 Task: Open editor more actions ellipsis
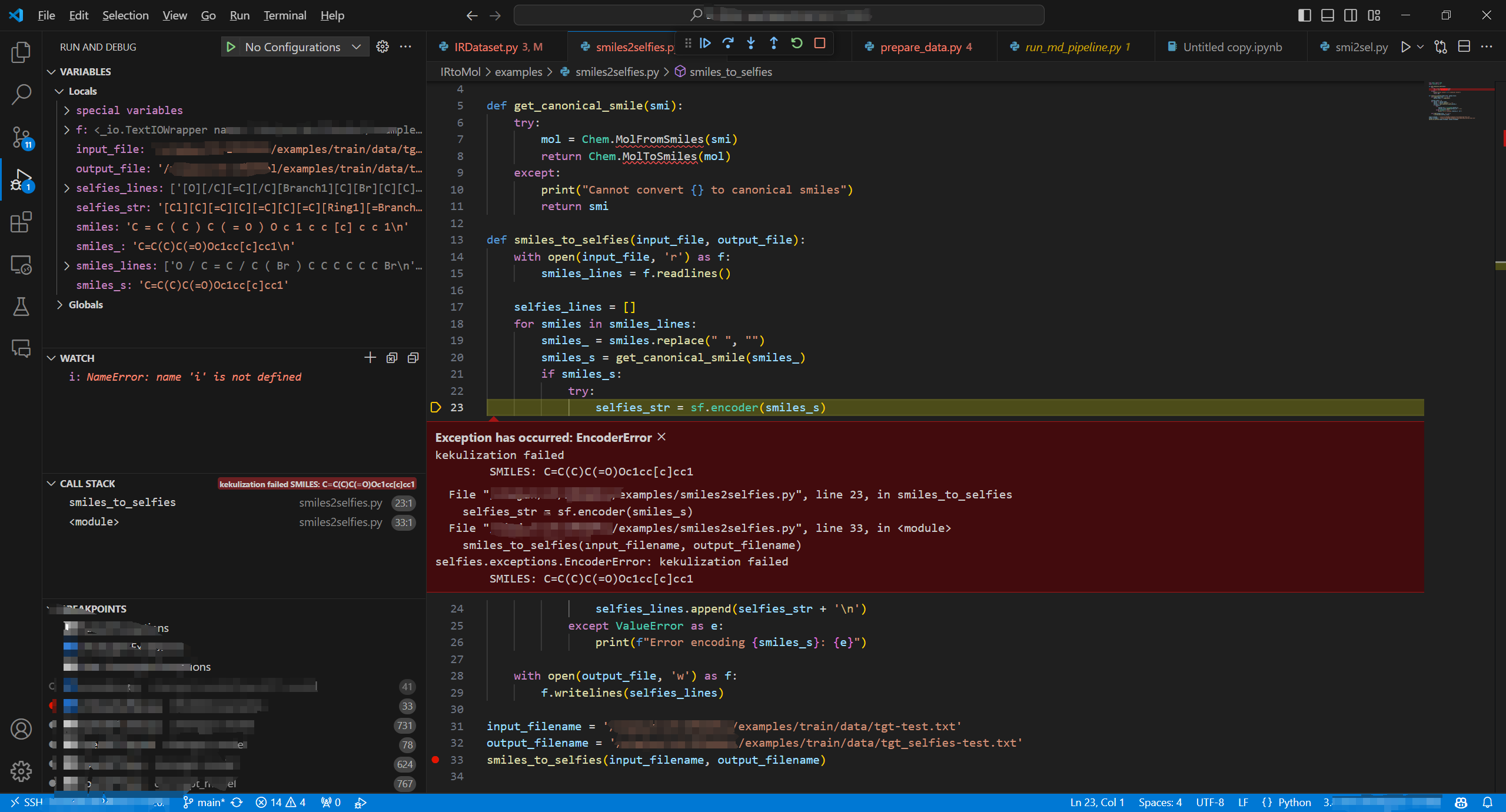coord(1487,47)
